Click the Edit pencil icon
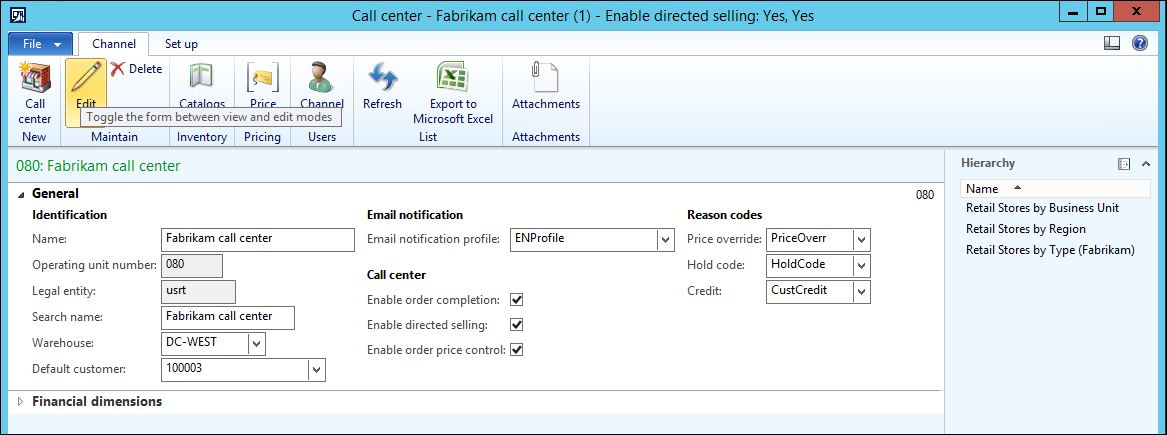This screenshot has width=1167, height=435. click(86, 79)
